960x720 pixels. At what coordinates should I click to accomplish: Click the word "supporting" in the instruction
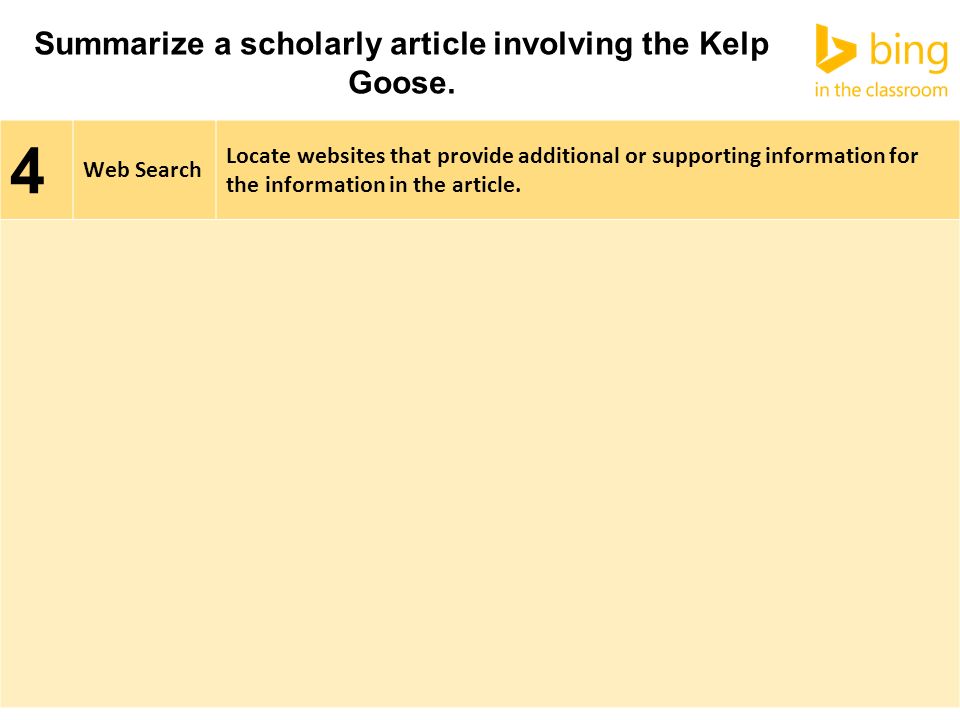706,157
